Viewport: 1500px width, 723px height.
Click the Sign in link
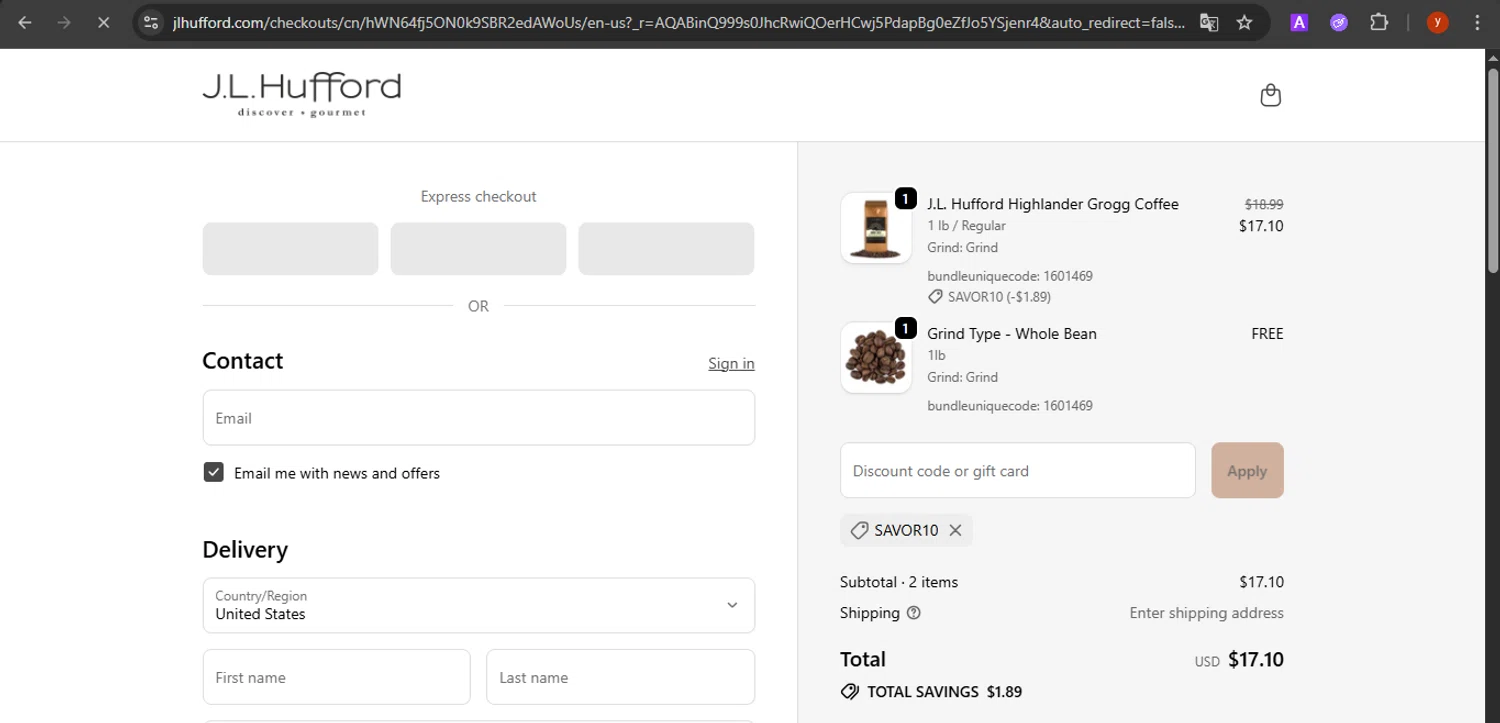point(731,363)
